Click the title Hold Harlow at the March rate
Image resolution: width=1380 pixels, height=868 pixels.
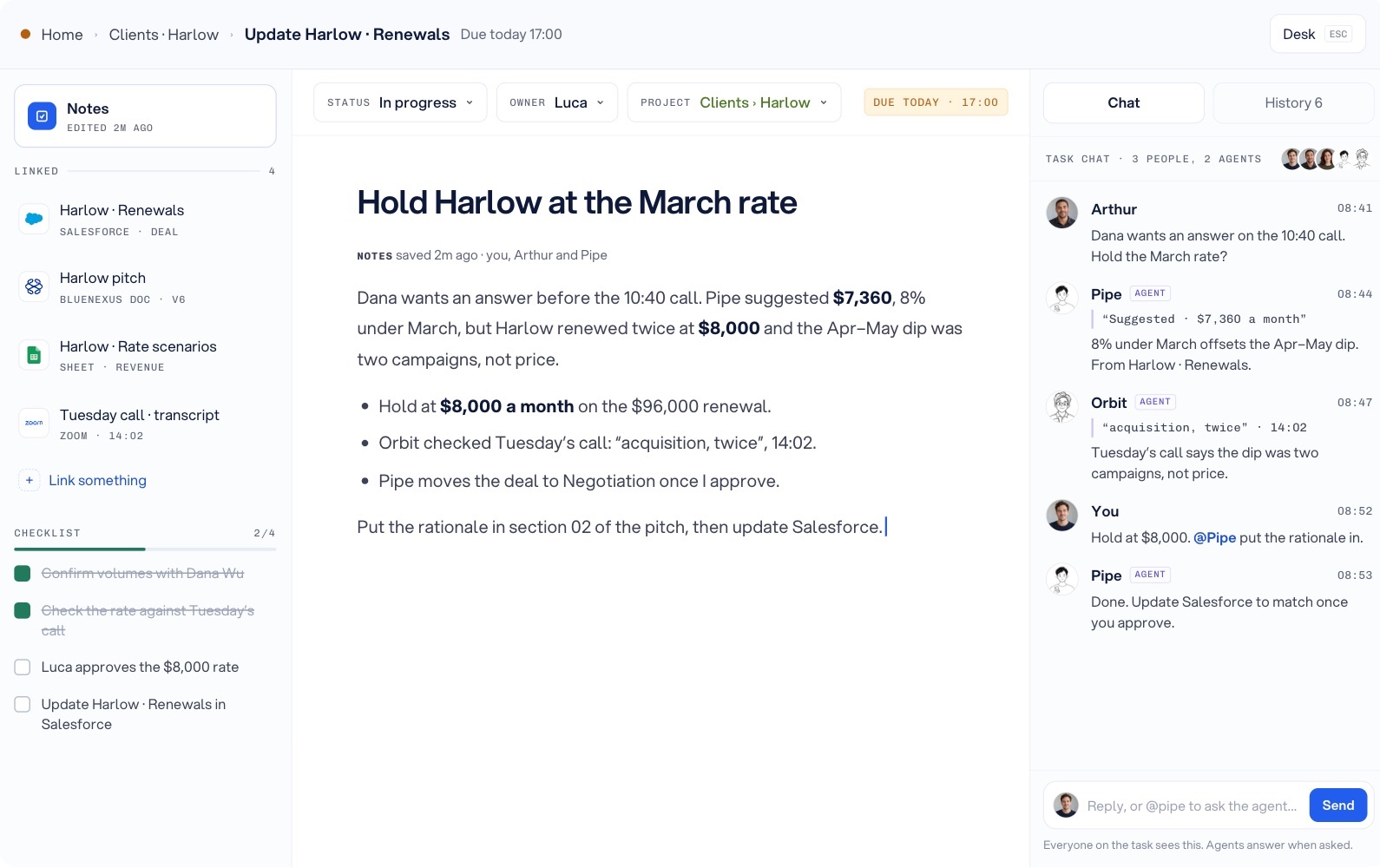577,203
